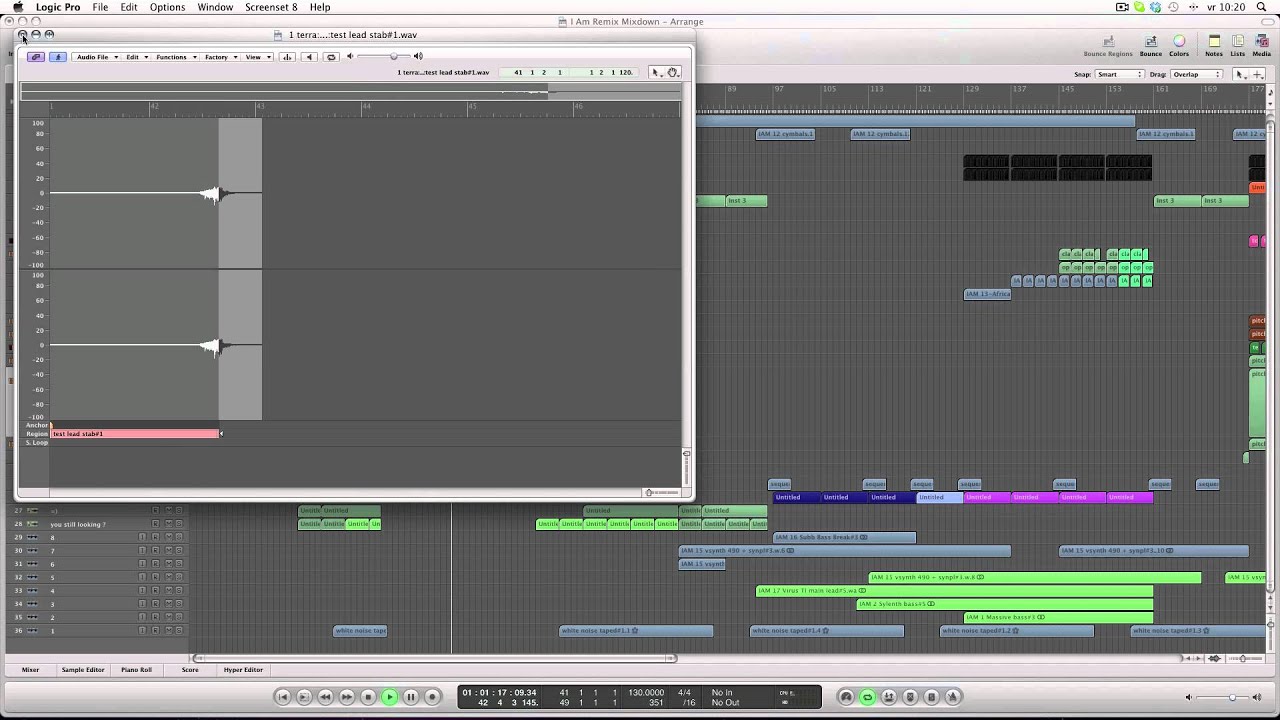Image resolution: width=1280 pixels, height=720 pixels.
Task: Open the Snap mode dropdown showing Smart
Action: tap(1120, 74)
